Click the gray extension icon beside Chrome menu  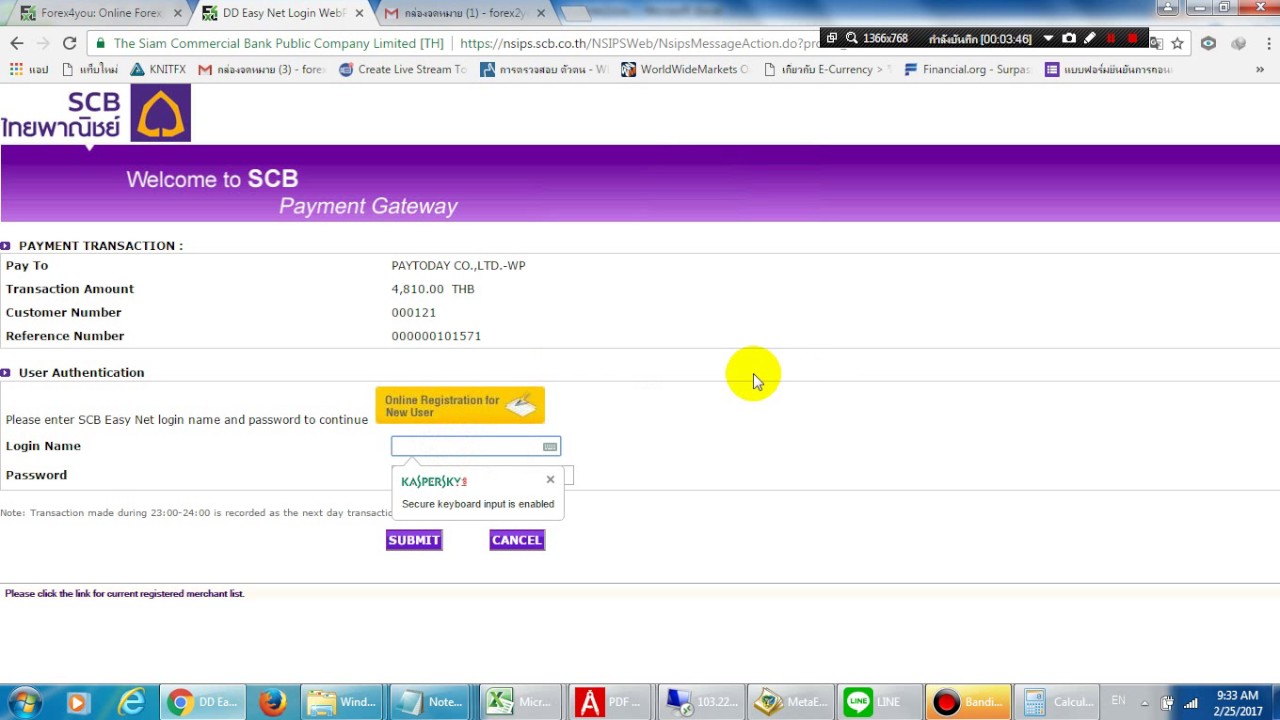(1238, 43)
